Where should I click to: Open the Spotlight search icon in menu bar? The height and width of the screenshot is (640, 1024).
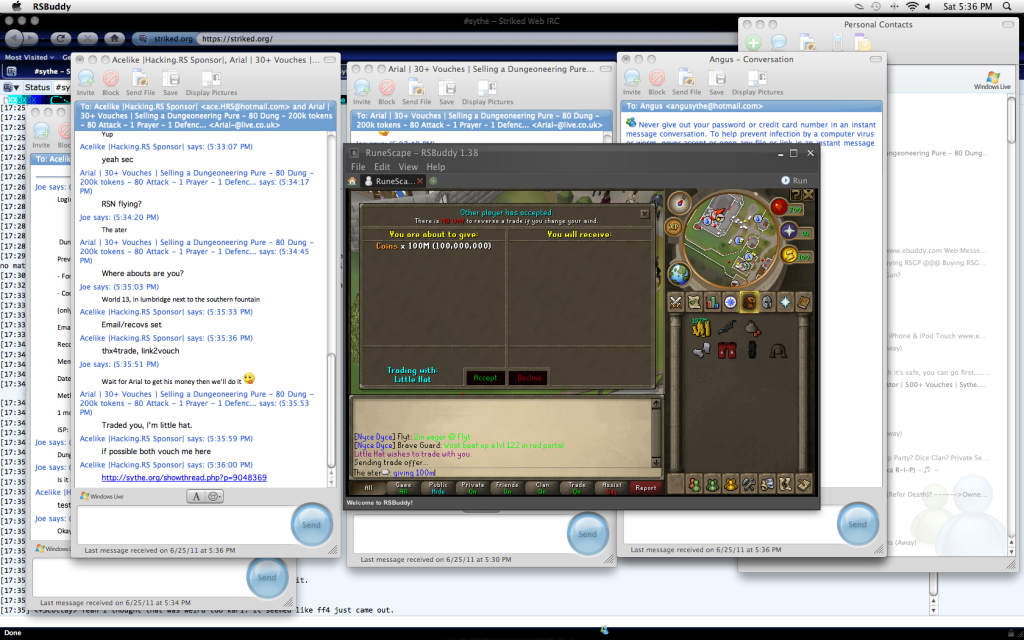click(1007, 7)
